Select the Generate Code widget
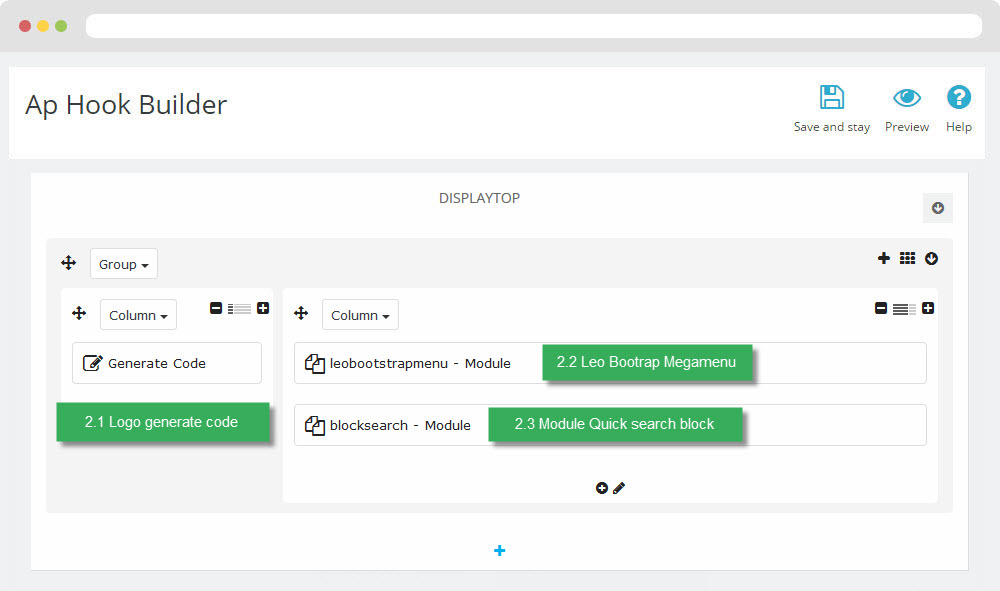 pyautogui.click(x=167, y=363)
